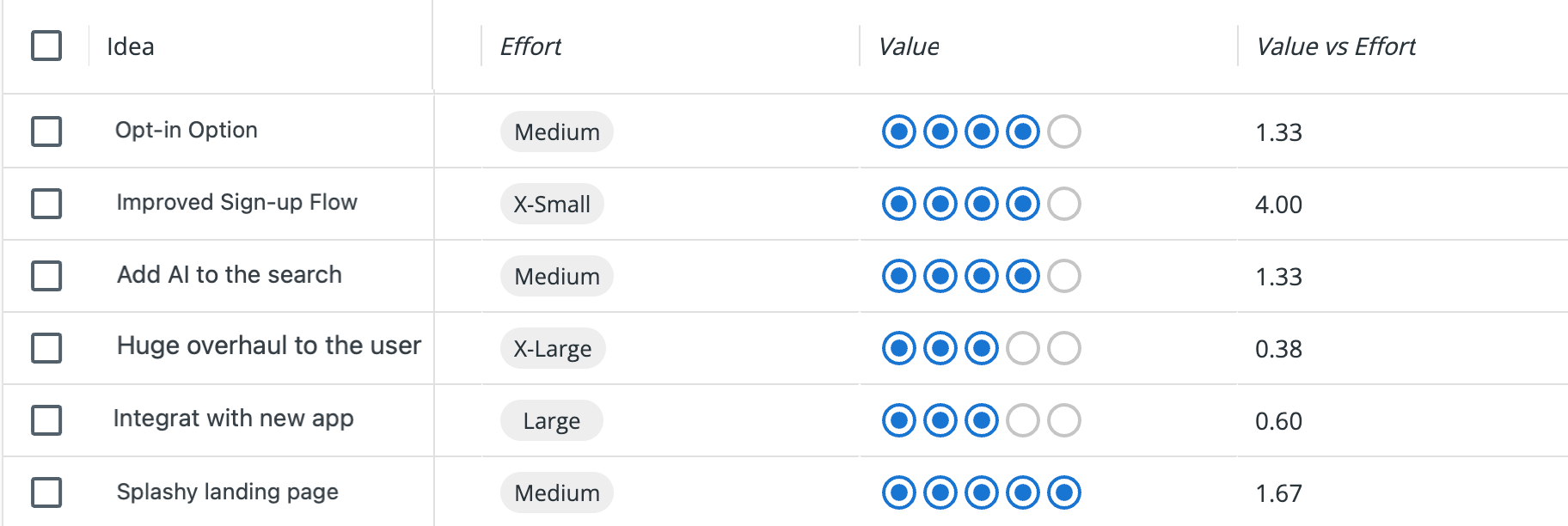Open the Medium effort selector for Opt-in Option
This screenshot has height=526, width=1568.
point(556,131)
